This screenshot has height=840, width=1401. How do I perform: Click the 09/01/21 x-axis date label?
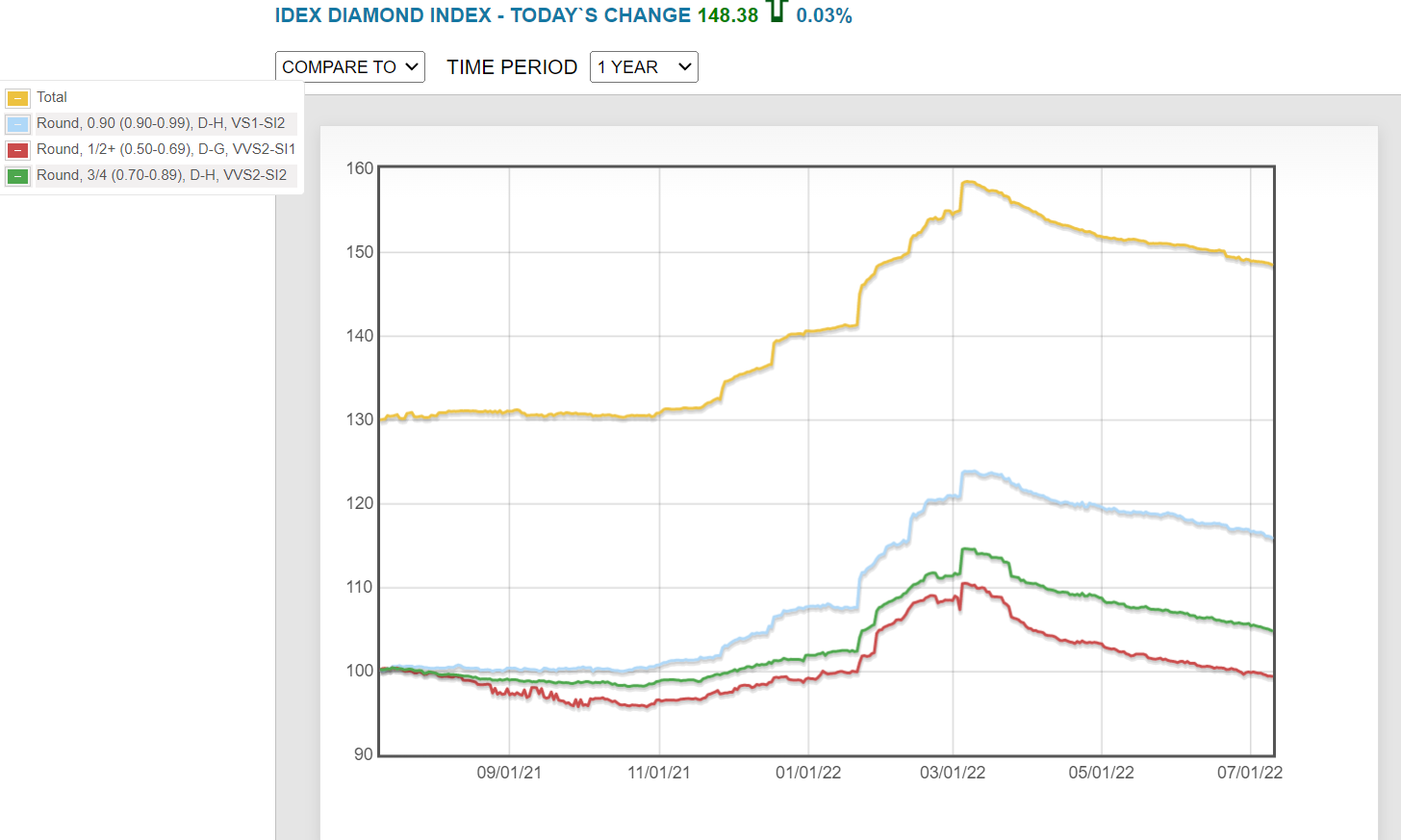509,773
